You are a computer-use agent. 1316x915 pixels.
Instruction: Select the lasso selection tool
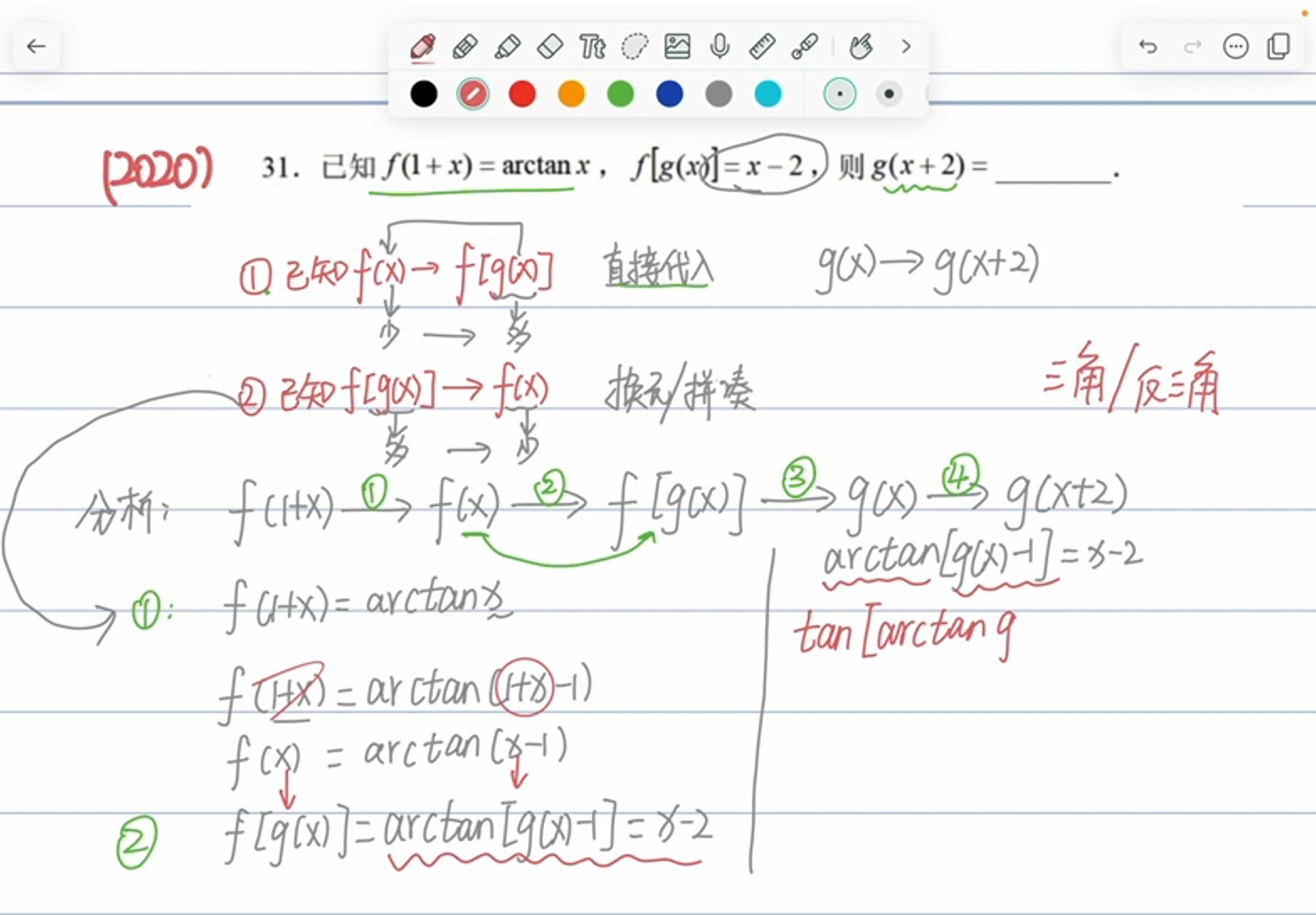(x=634, y=46)
